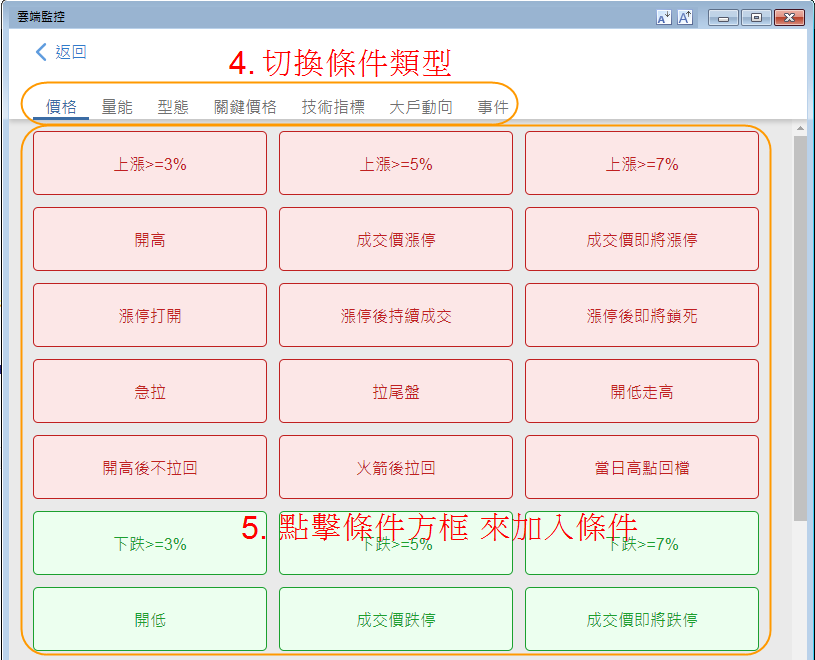Add the 成交價即將跌停 condition
The image size is (815, 660).
(x=642, y=620)
